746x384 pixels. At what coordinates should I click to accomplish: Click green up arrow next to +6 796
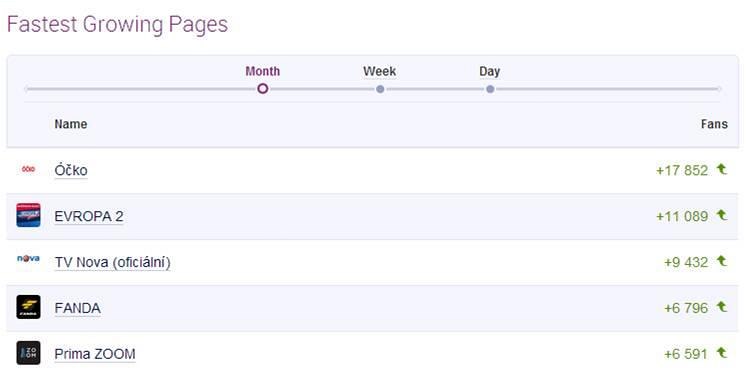click(x=722, y=307)
